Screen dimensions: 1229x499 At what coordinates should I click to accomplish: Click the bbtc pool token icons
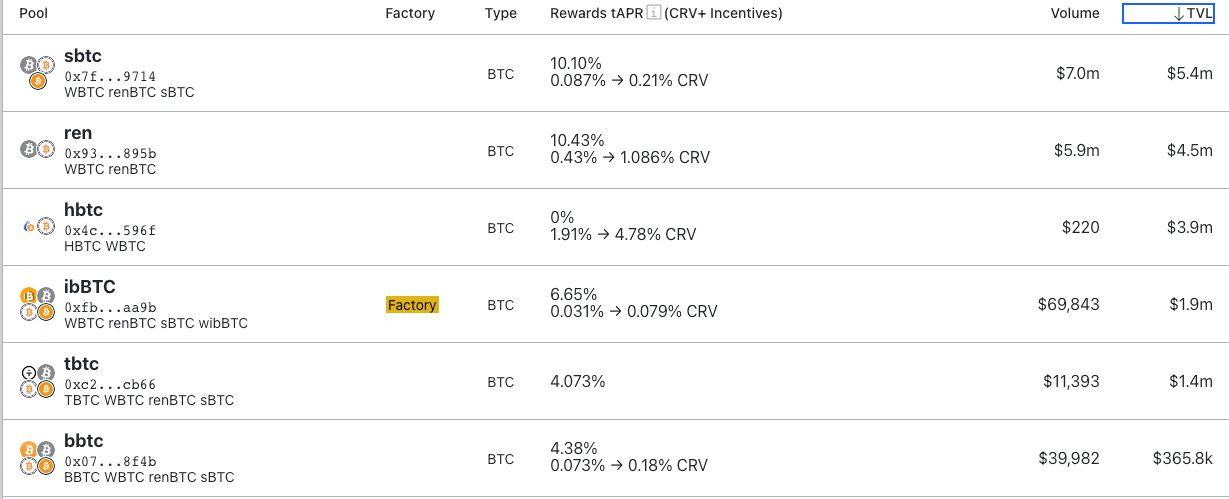click(37, 459)
